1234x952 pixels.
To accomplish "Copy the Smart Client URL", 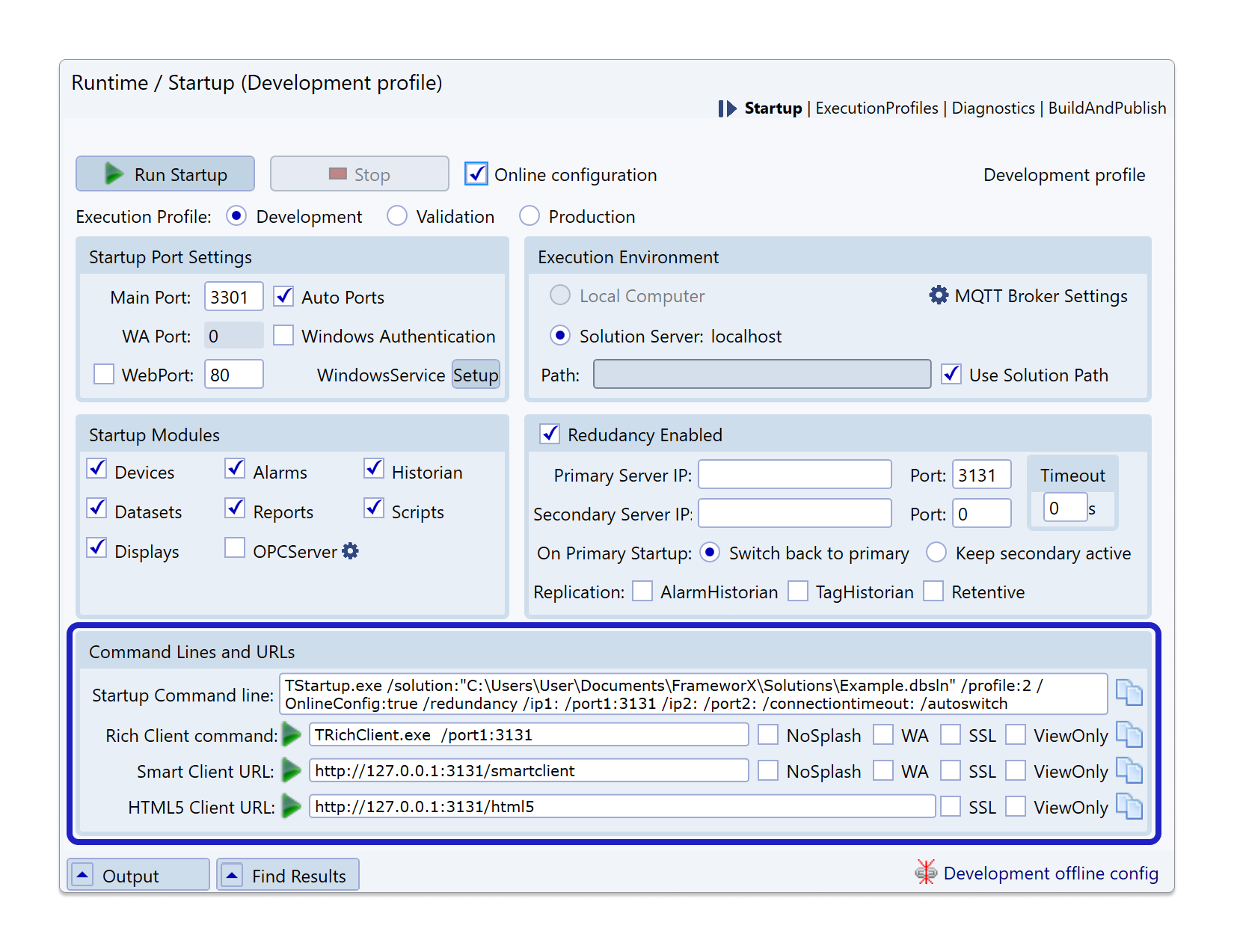I will pyautogui.click(x=1129, y=770).
